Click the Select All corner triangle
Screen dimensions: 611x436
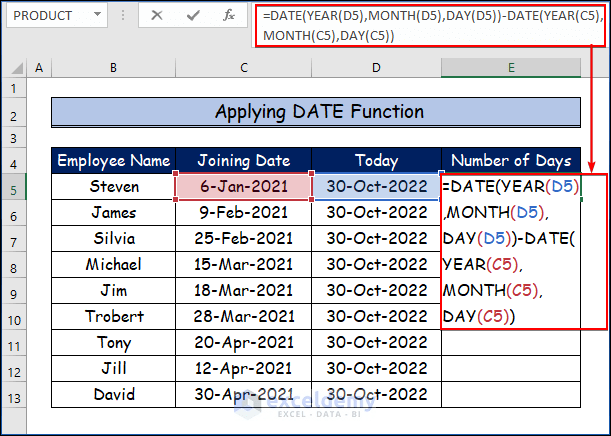[17, 68]
